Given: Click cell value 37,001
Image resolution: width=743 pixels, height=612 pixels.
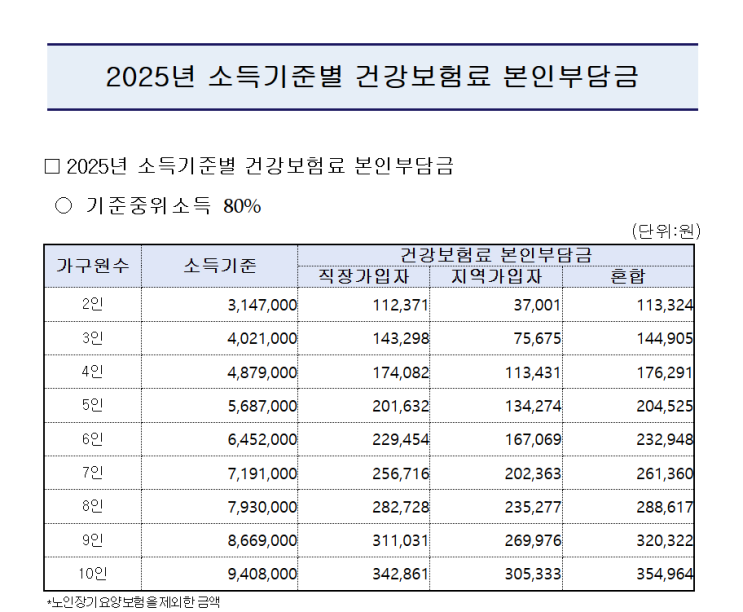Looking at the screenshot, I should (537, 305).
